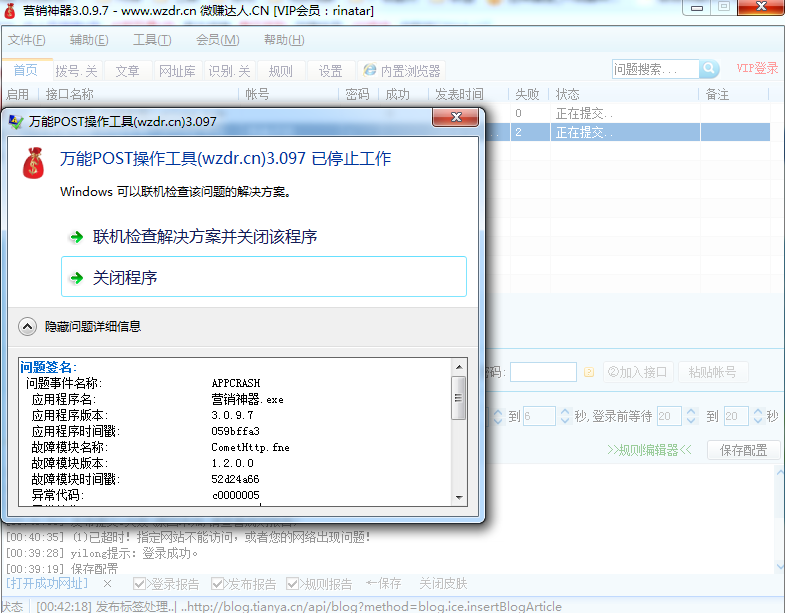Click spinner of last 20 seconds field
Viewport: 785px width, 613px height.
coord(757,416)
